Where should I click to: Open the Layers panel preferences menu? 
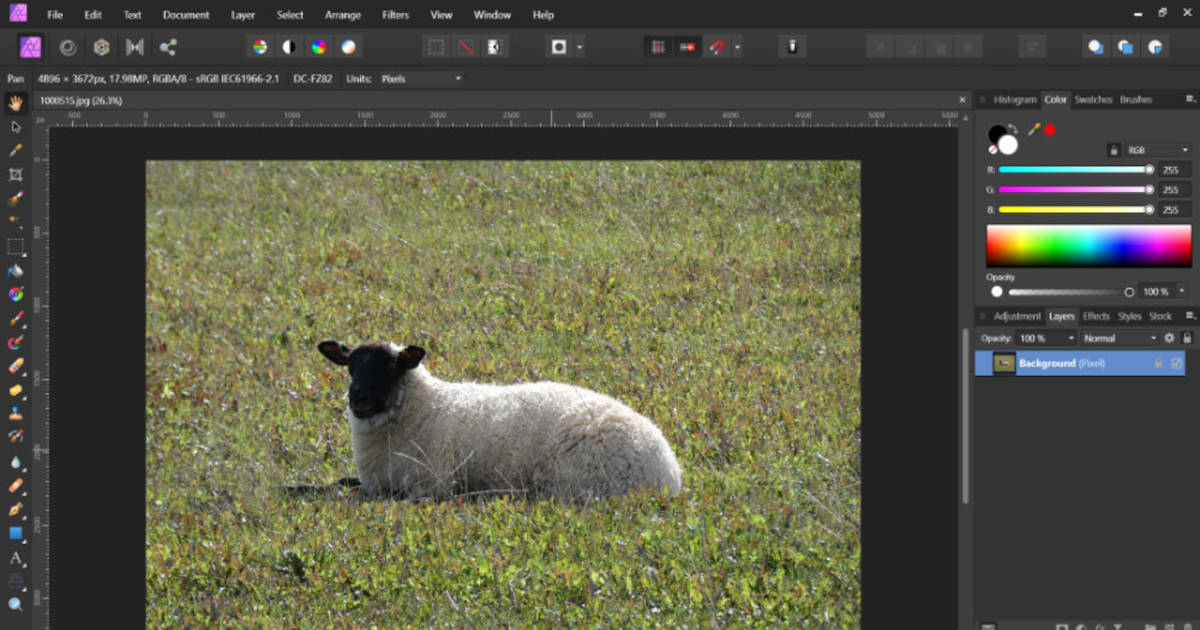[x=1190, y=316]
